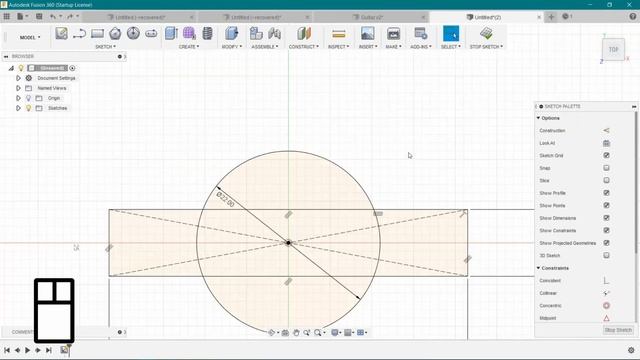Open the MODIFY dropdown menu
This screenshot has height=360, width=640.
(x=232, y=47)
